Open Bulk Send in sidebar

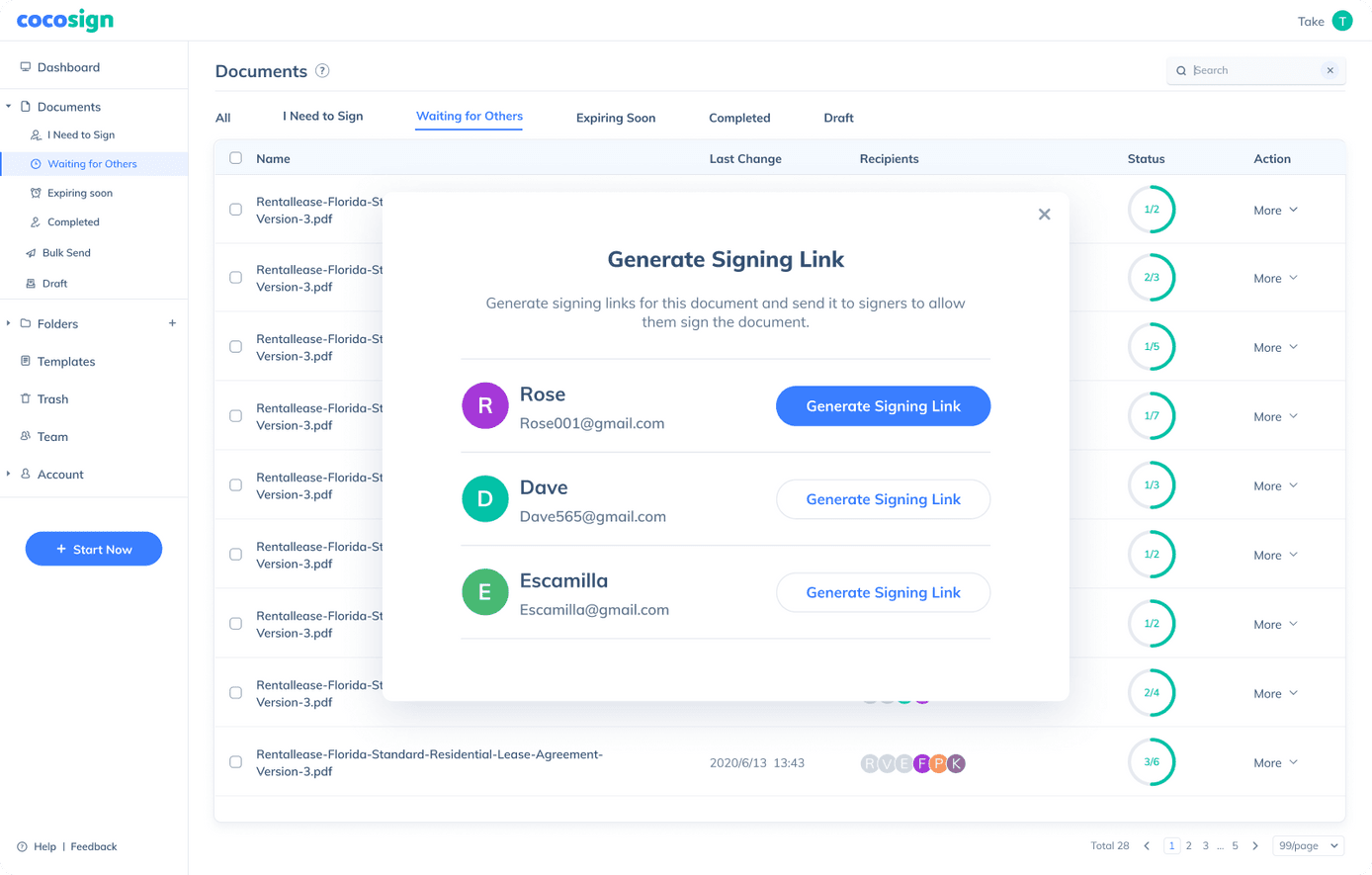pyautogui.click(x=66, y=253)
